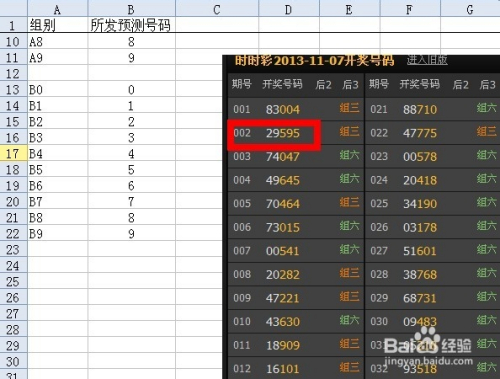Select column E header
The height and width of the screenshot is (379, 500).
click(x=349, y=9)
